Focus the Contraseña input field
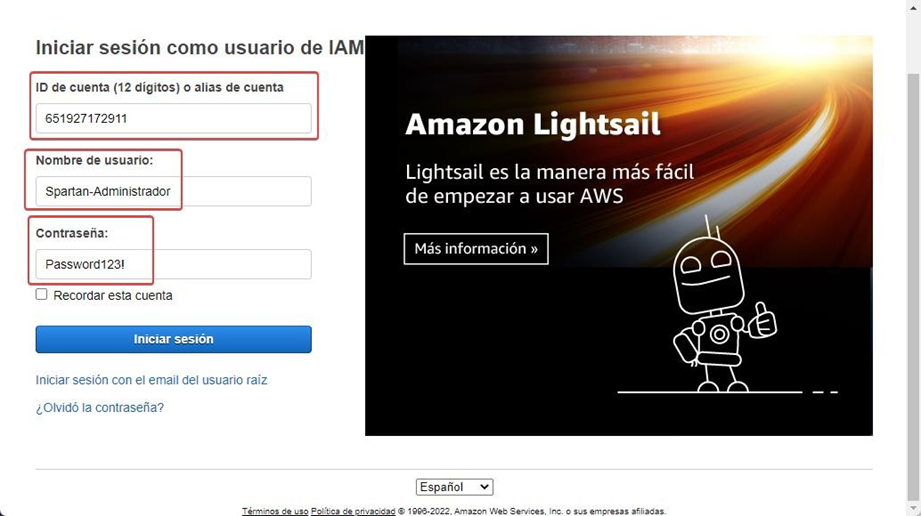This screenshot has width=921, height=516. 173,264
